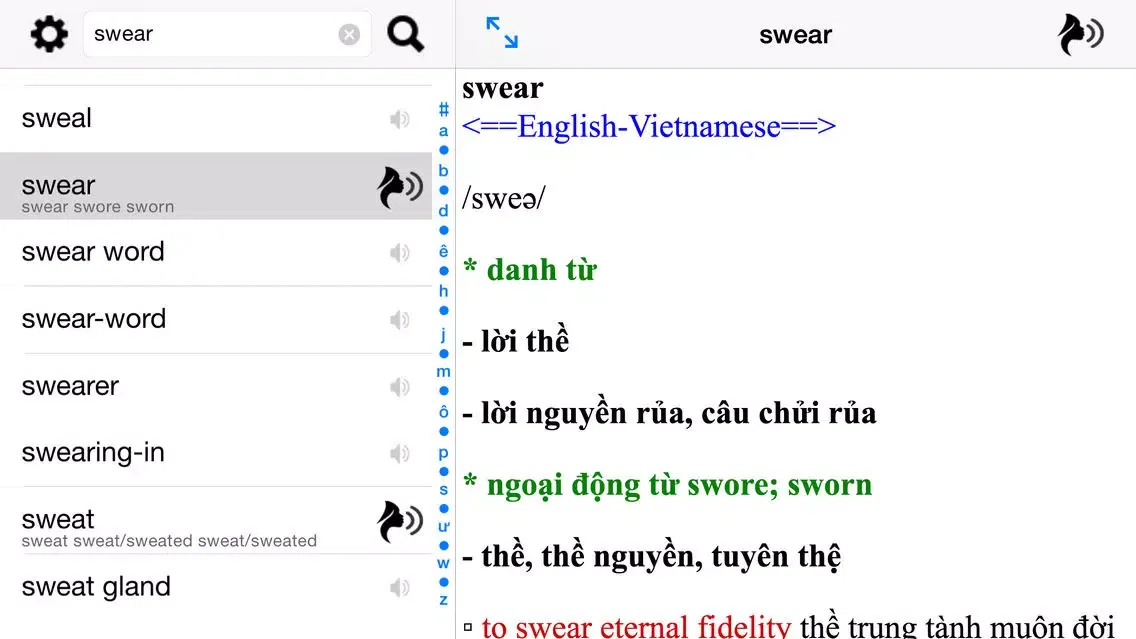Open the settings gear
Screen dimensions: 1136x639
point(49,34)
